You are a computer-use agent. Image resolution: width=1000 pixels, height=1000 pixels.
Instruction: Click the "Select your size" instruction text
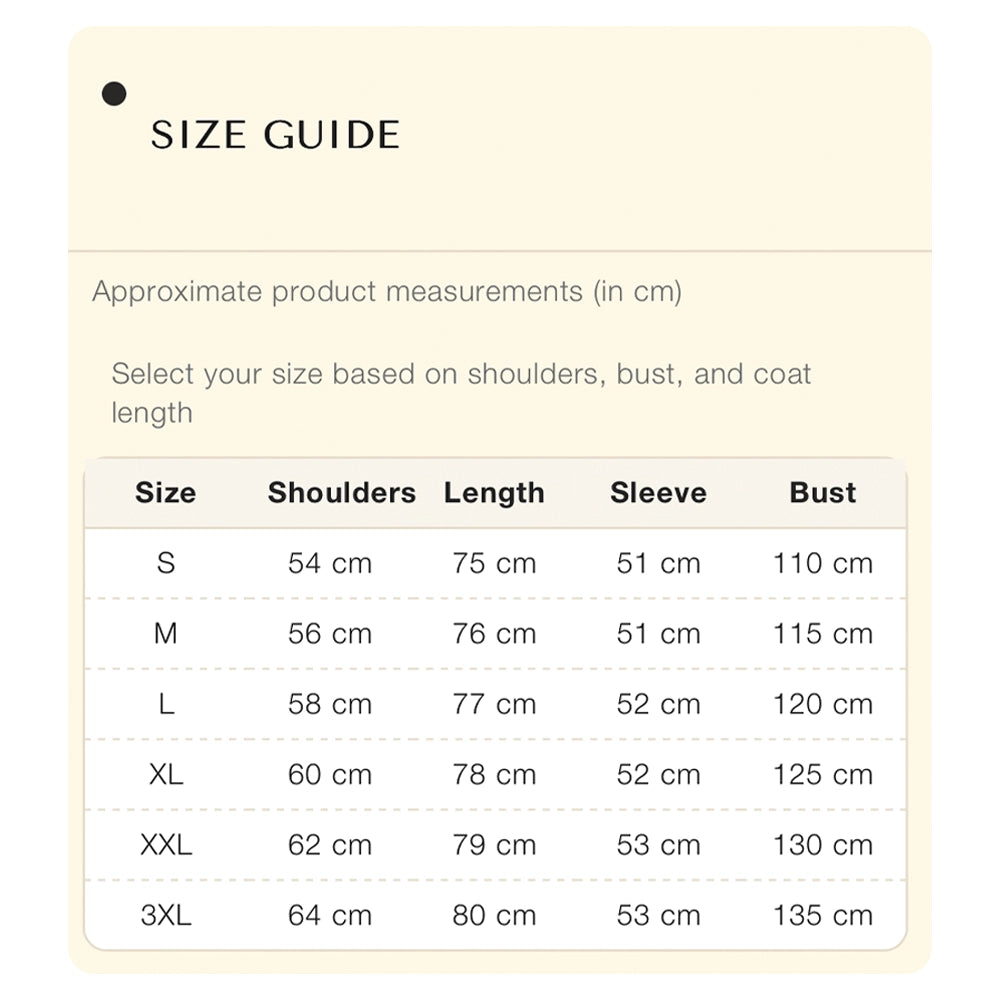(460, 375)
